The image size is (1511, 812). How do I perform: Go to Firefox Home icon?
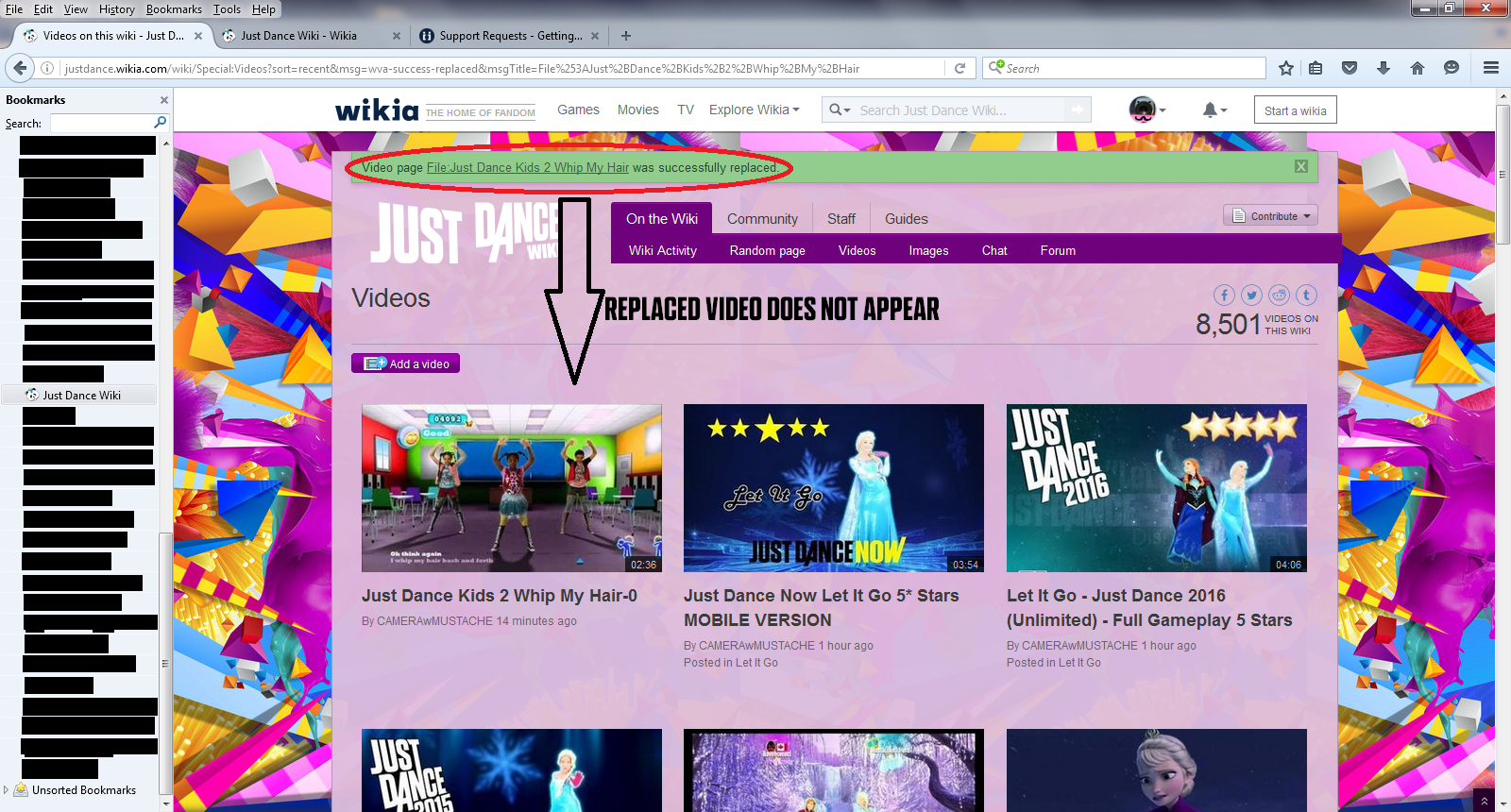[x=1417, y=68]
